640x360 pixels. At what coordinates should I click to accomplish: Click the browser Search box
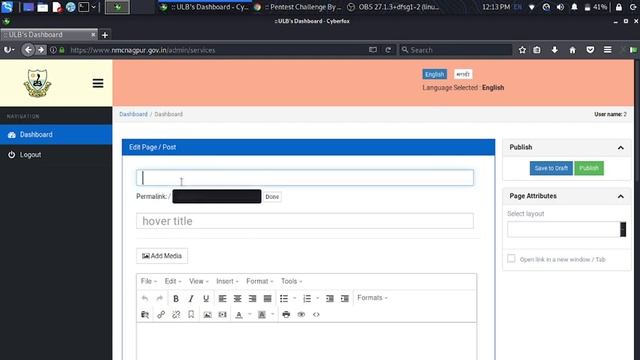pyautogui.click(x=456, y=50)
